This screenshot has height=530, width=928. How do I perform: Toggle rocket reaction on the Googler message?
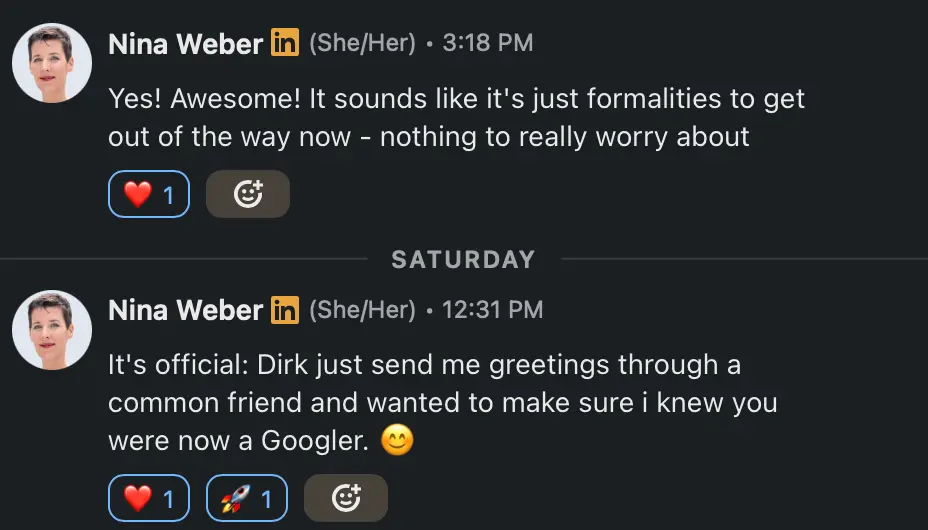click(246, 498)
